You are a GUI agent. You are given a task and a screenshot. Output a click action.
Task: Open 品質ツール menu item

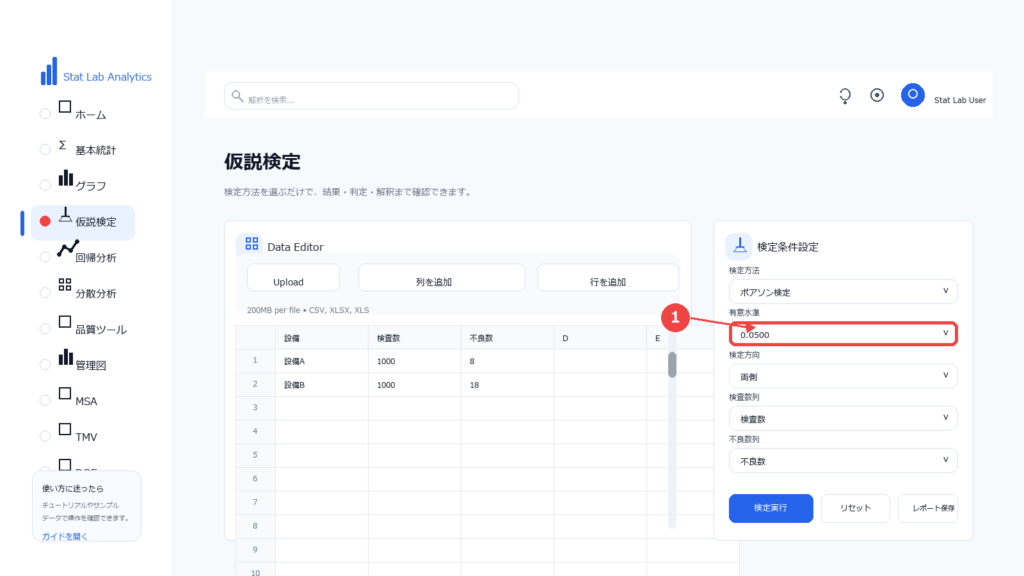(x=101, y=329)
